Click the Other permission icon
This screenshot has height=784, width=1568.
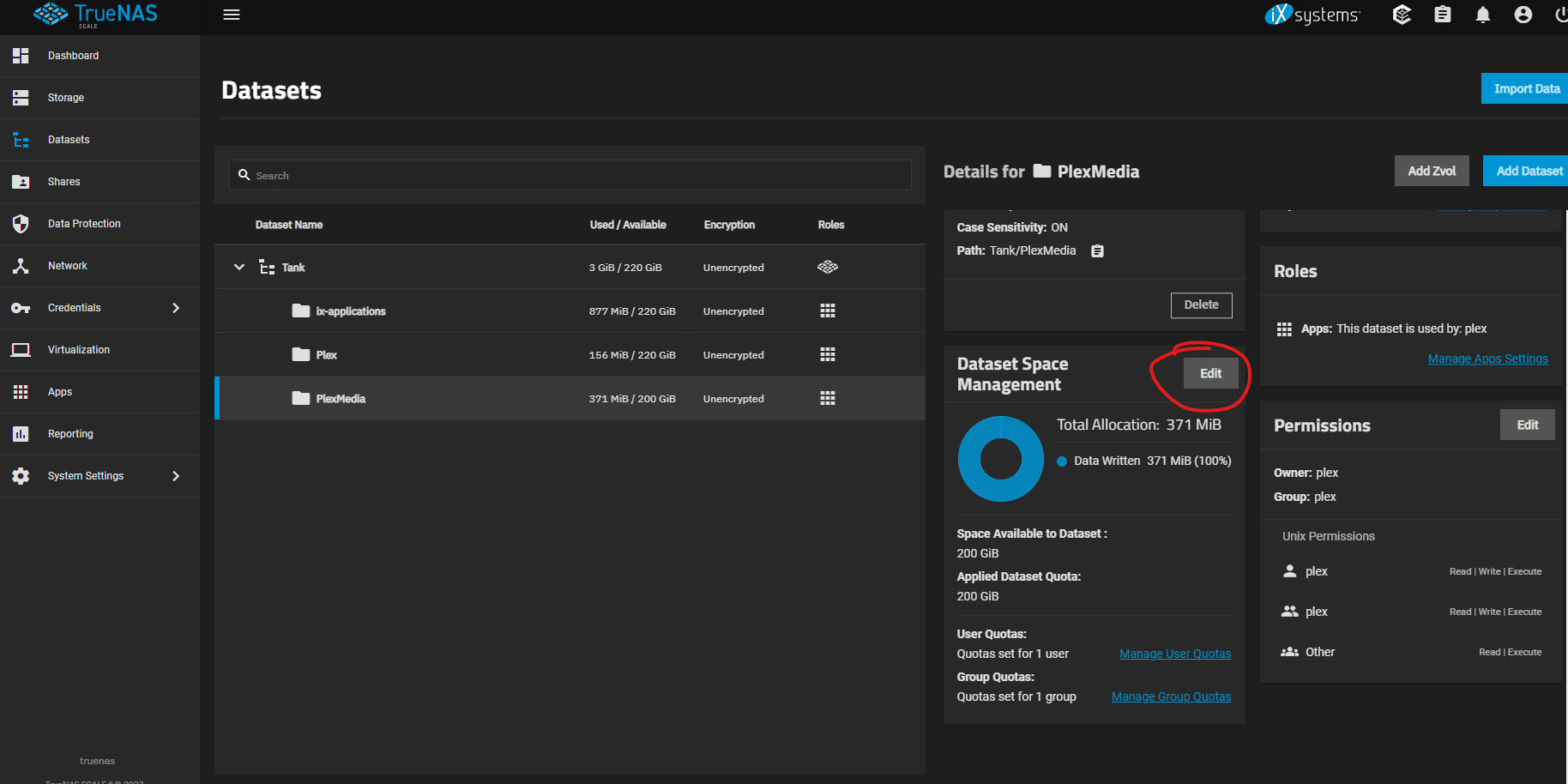pyautogui.click(x=1289, y=652)
